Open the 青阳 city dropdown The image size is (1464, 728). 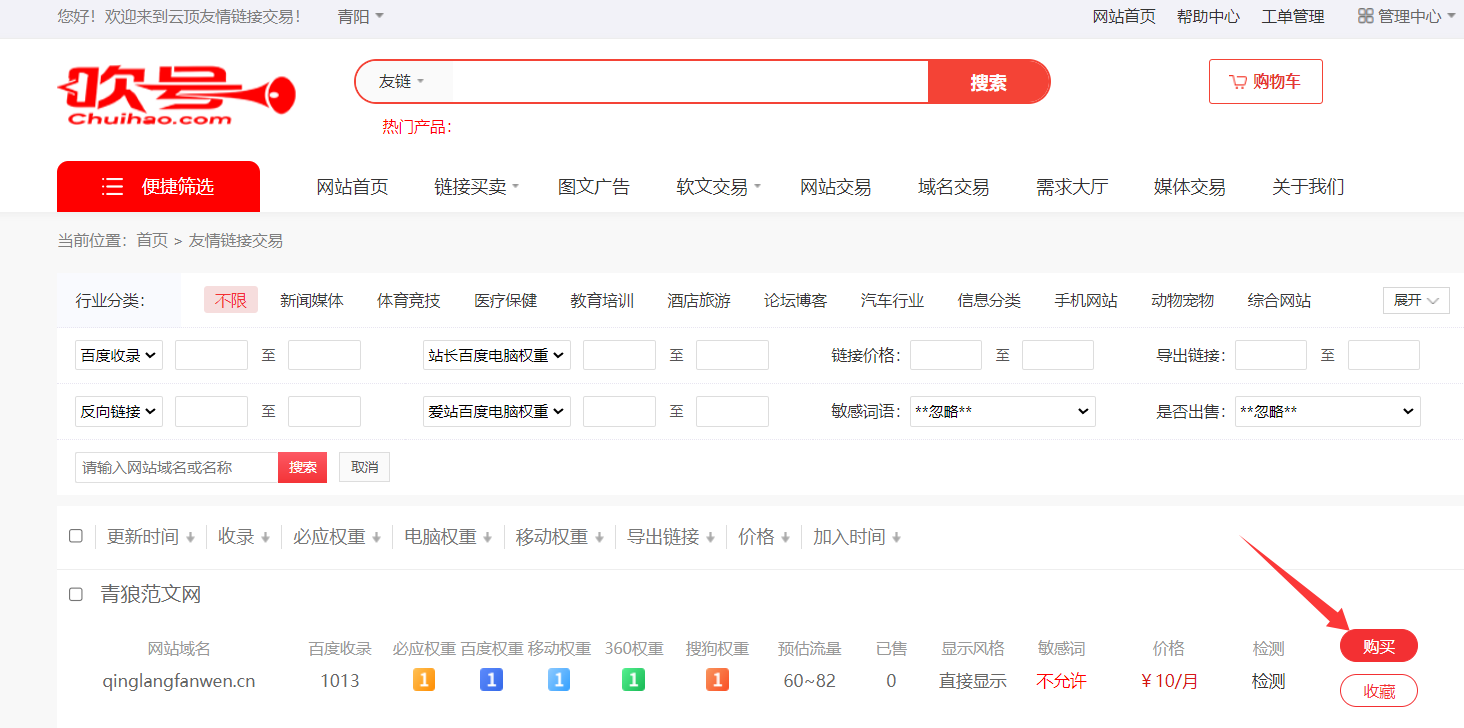(x=360, y=16)
